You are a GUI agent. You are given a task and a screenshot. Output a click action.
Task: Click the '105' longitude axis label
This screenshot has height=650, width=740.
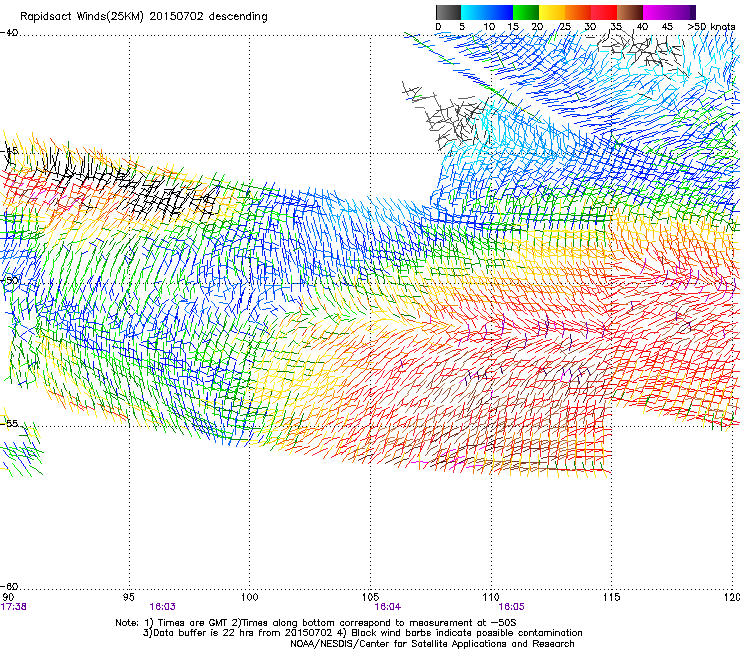pos(370,597)
